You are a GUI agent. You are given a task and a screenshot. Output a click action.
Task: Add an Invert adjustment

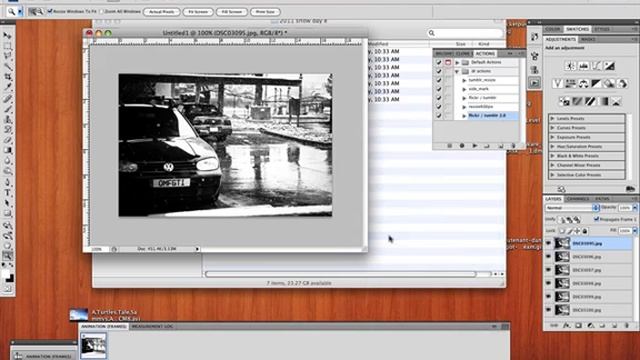[x=564, y=101]
